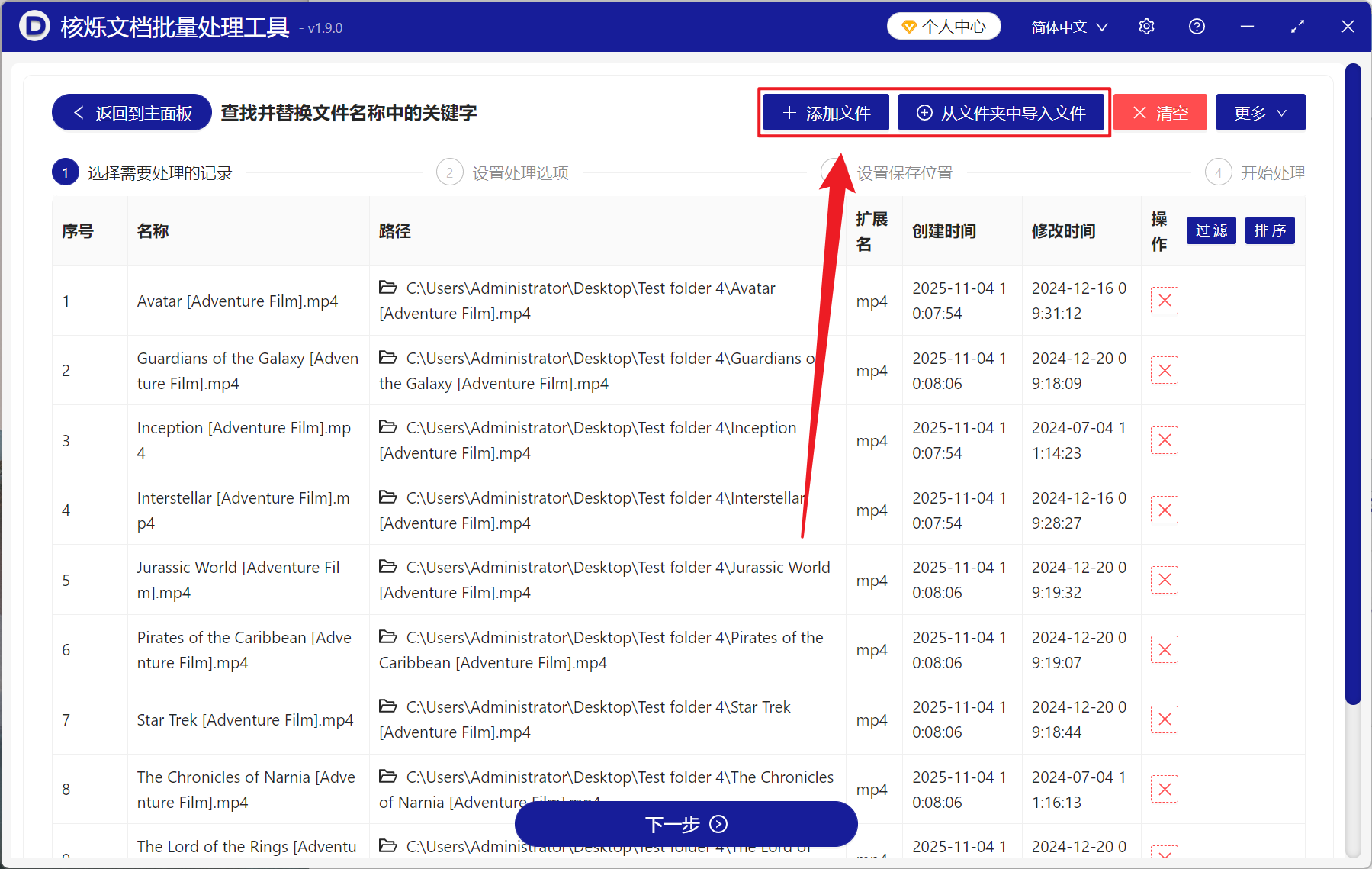Viewport: 1372px width, 869px height.
Task: Proceed by clicking 下一步
Action: point(685,824)
